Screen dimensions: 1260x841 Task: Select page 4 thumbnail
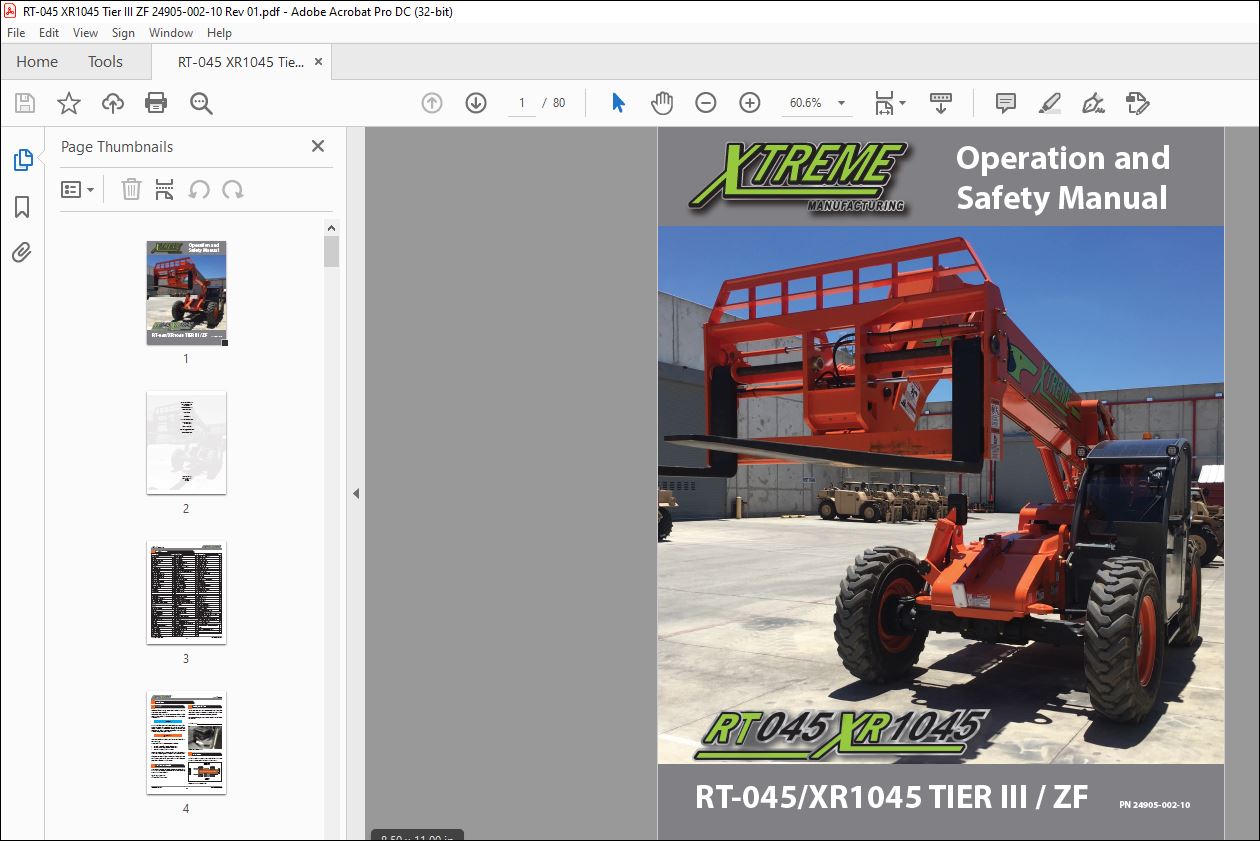[186, 742]
